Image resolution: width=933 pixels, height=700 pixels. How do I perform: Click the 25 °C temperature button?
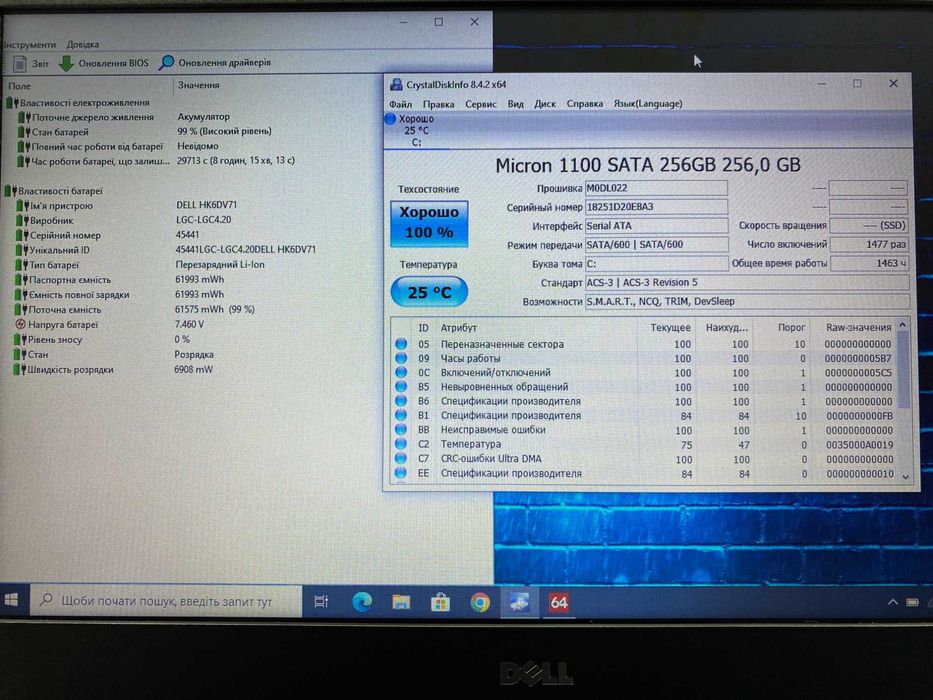pos(429,292)
